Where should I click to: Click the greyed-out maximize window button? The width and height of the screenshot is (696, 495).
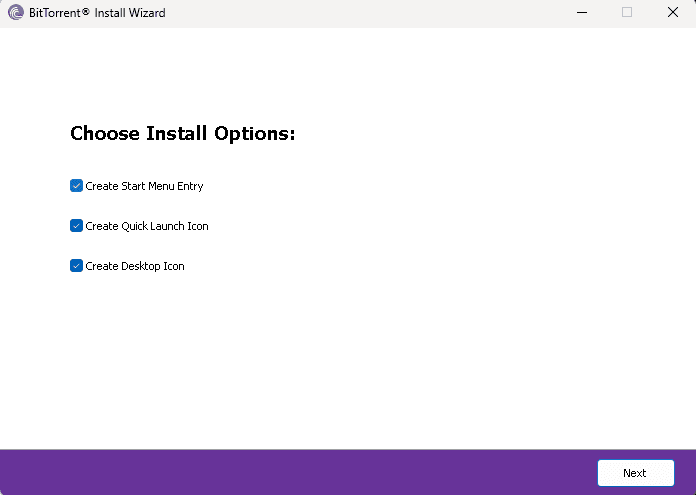pyautogui.click(x=627, y=13)
